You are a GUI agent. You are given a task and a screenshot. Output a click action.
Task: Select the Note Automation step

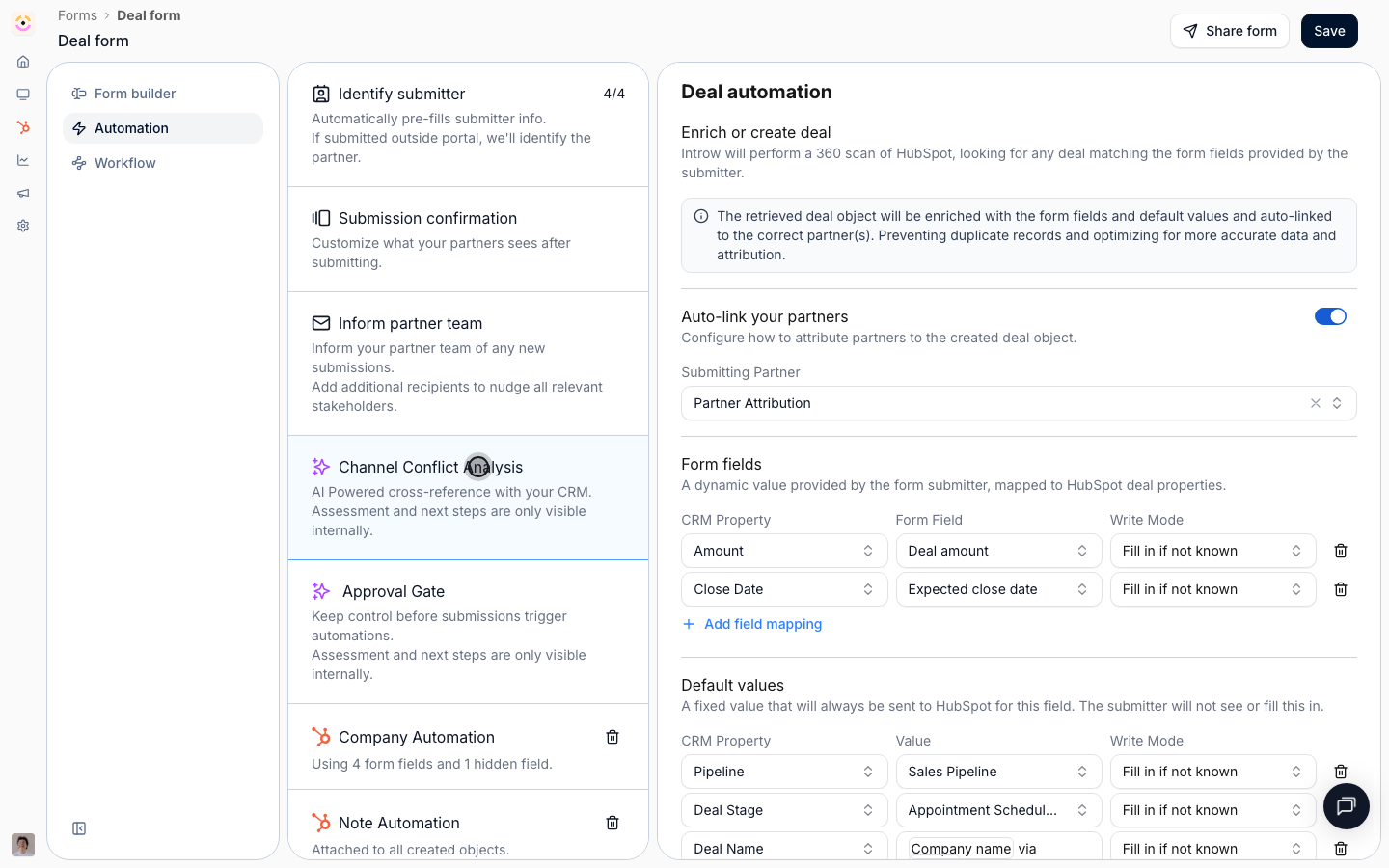468,825
